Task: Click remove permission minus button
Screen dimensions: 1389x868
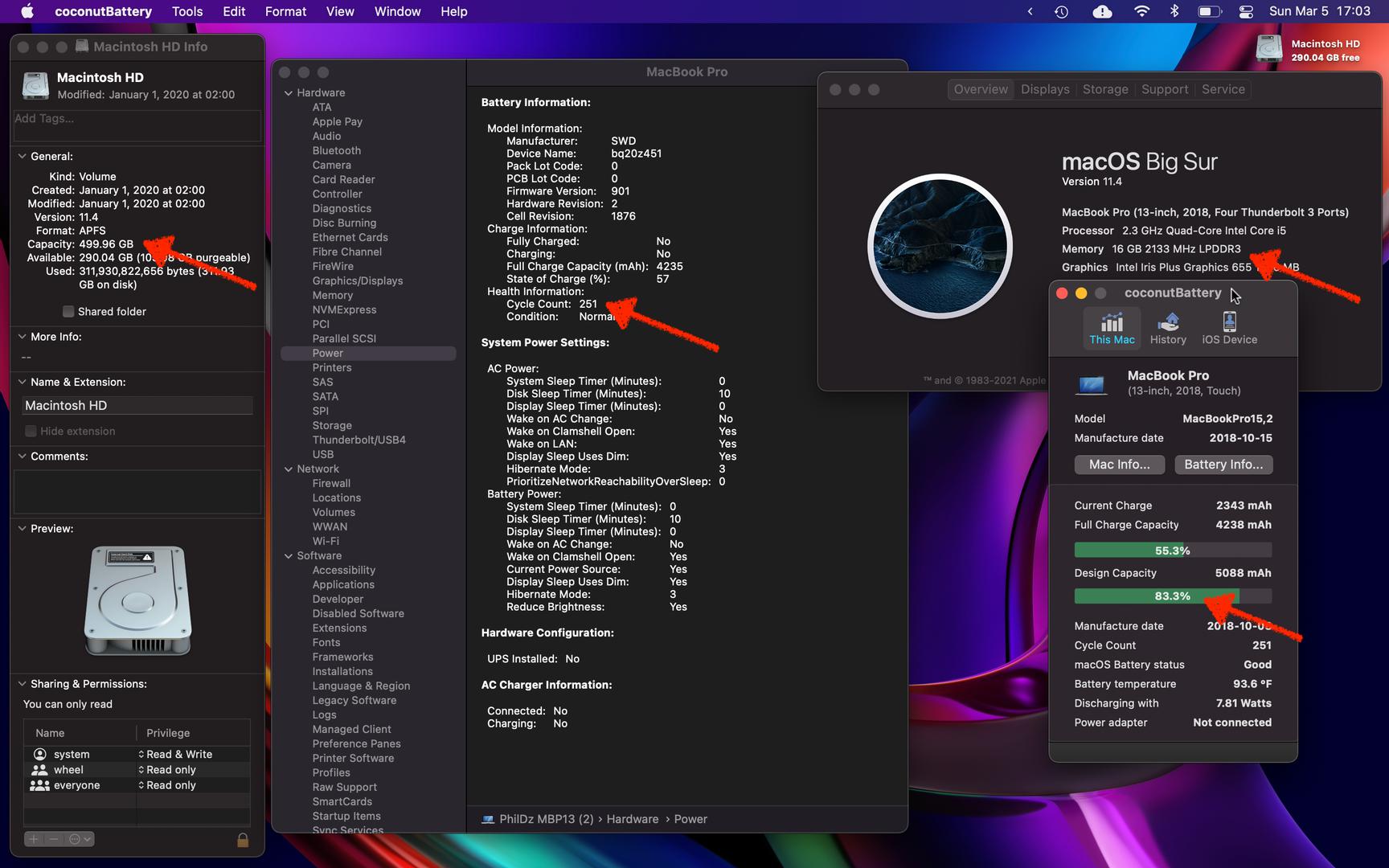Action: [53, 839]
